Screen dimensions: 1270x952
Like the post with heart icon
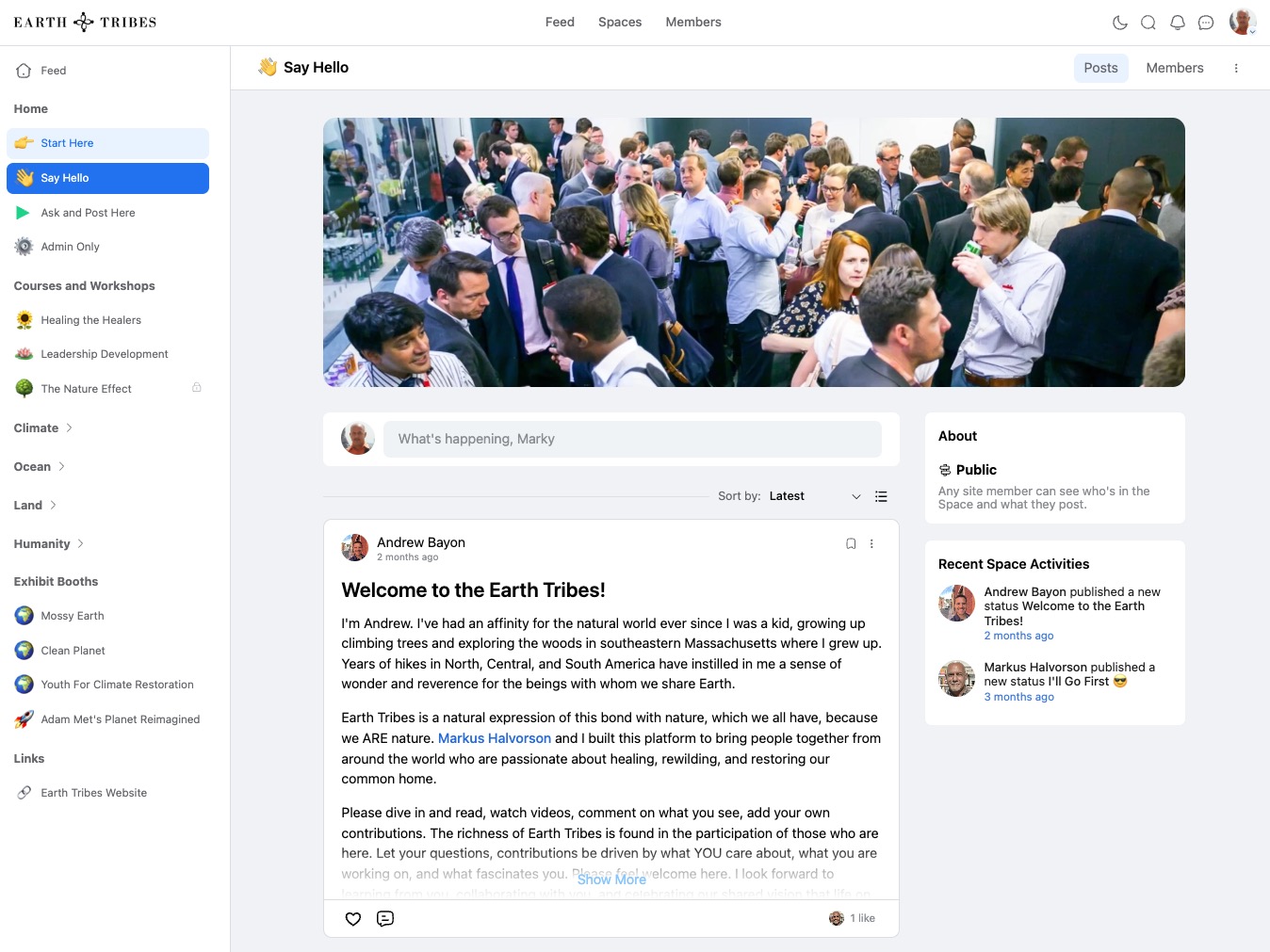point(353,919)
